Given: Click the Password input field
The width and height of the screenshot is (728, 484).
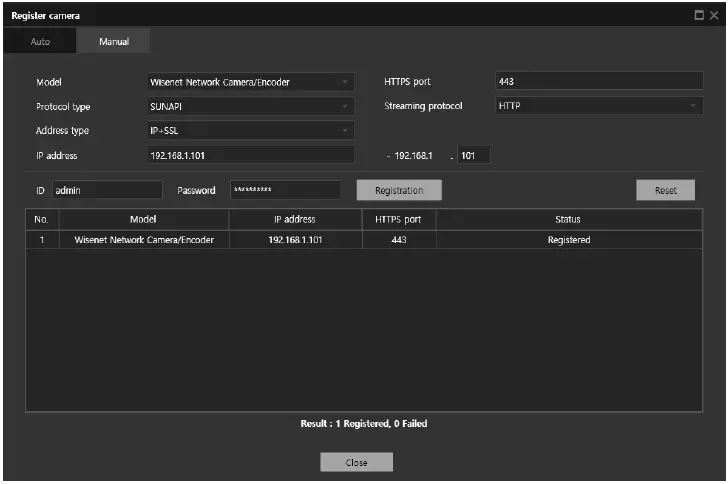Looking at the screenshot, I should (x=285, y=190).
